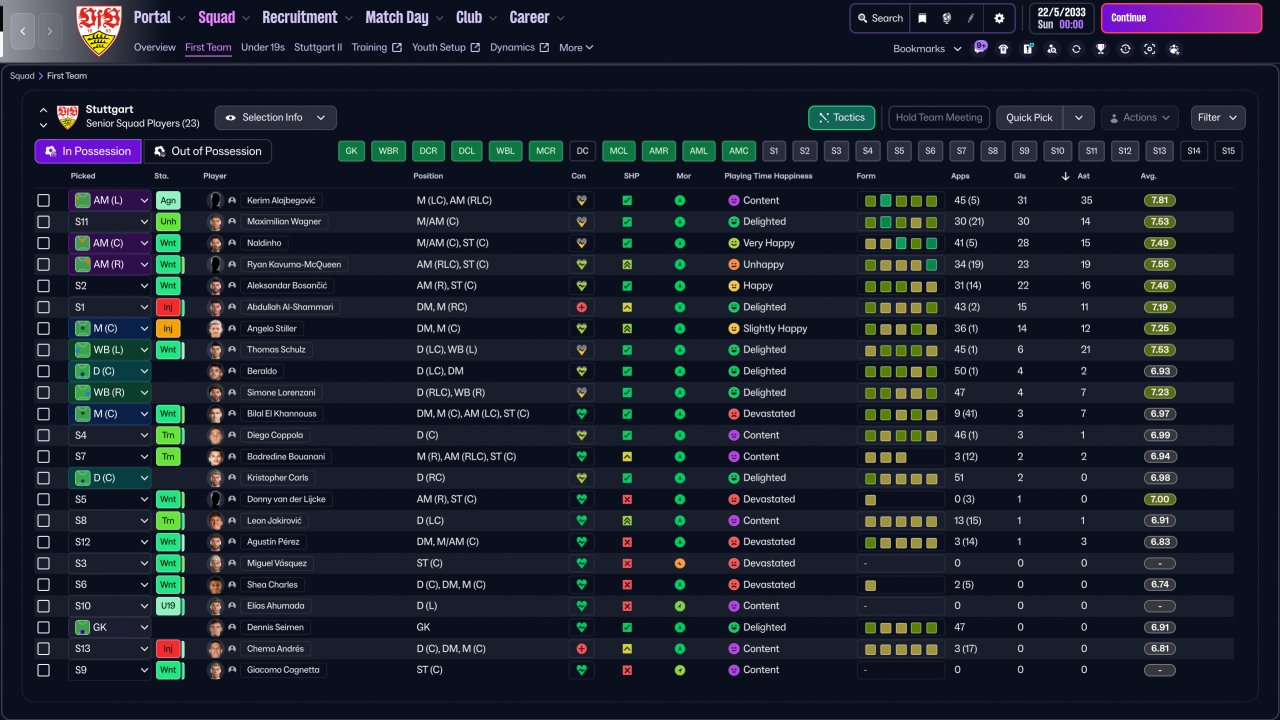Open the Filter dropdown

click(x=1217, y=118)
